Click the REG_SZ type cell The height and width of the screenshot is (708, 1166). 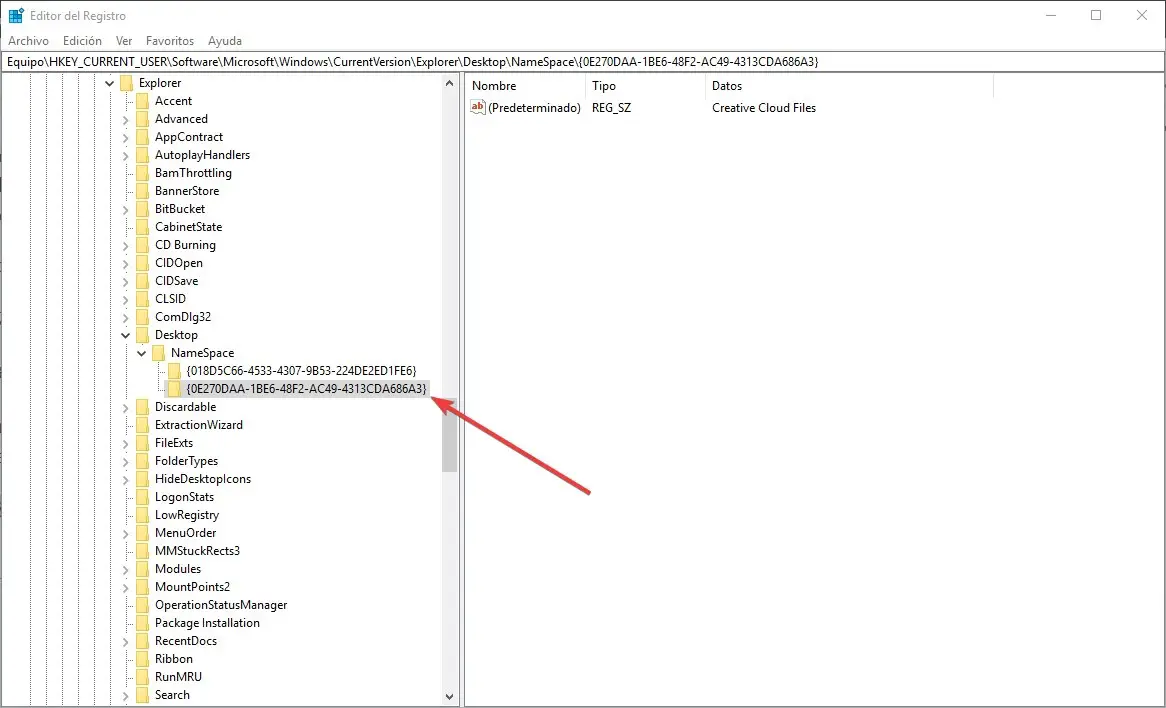(x=611, y=108)
